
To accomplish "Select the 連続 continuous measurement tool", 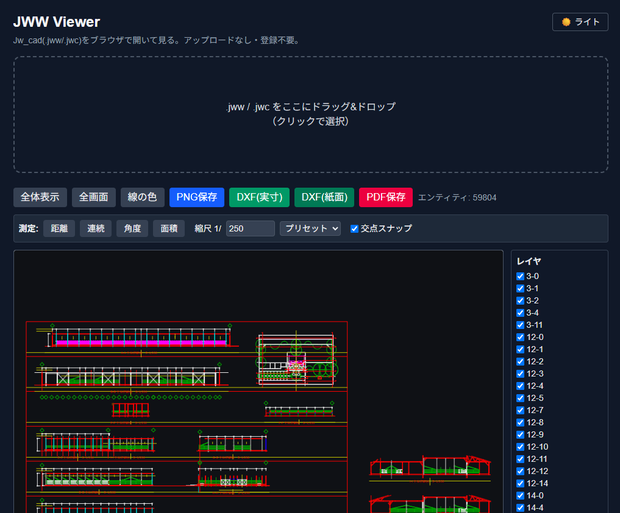I will click(96, 228).
